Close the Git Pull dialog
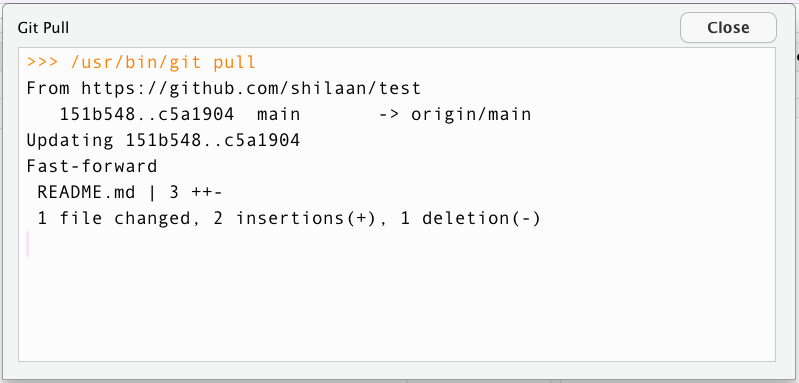Viewport: 799px width, 383px height. click(x=728, y=28)
